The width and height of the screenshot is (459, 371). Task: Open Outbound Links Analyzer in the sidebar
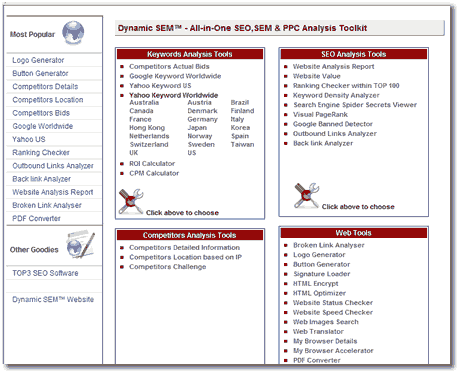pyautogui.click(x=53, y=166)
